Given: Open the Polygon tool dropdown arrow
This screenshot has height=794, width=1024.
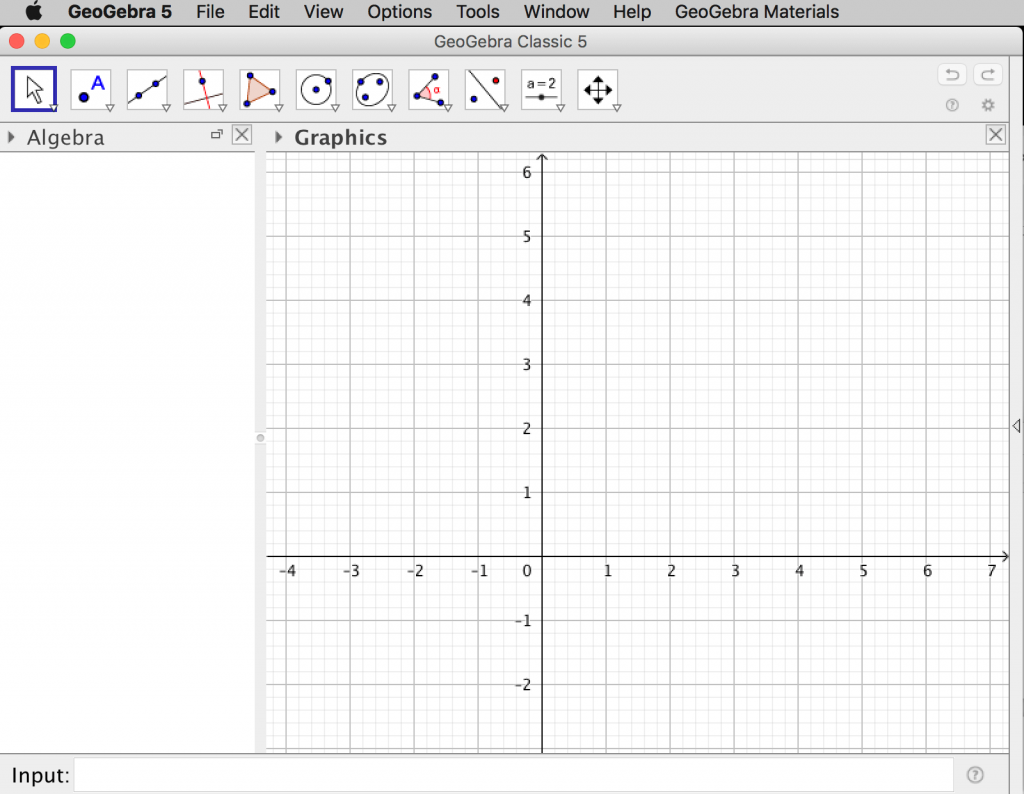Looking at the screenshot, I should (279, 108).
